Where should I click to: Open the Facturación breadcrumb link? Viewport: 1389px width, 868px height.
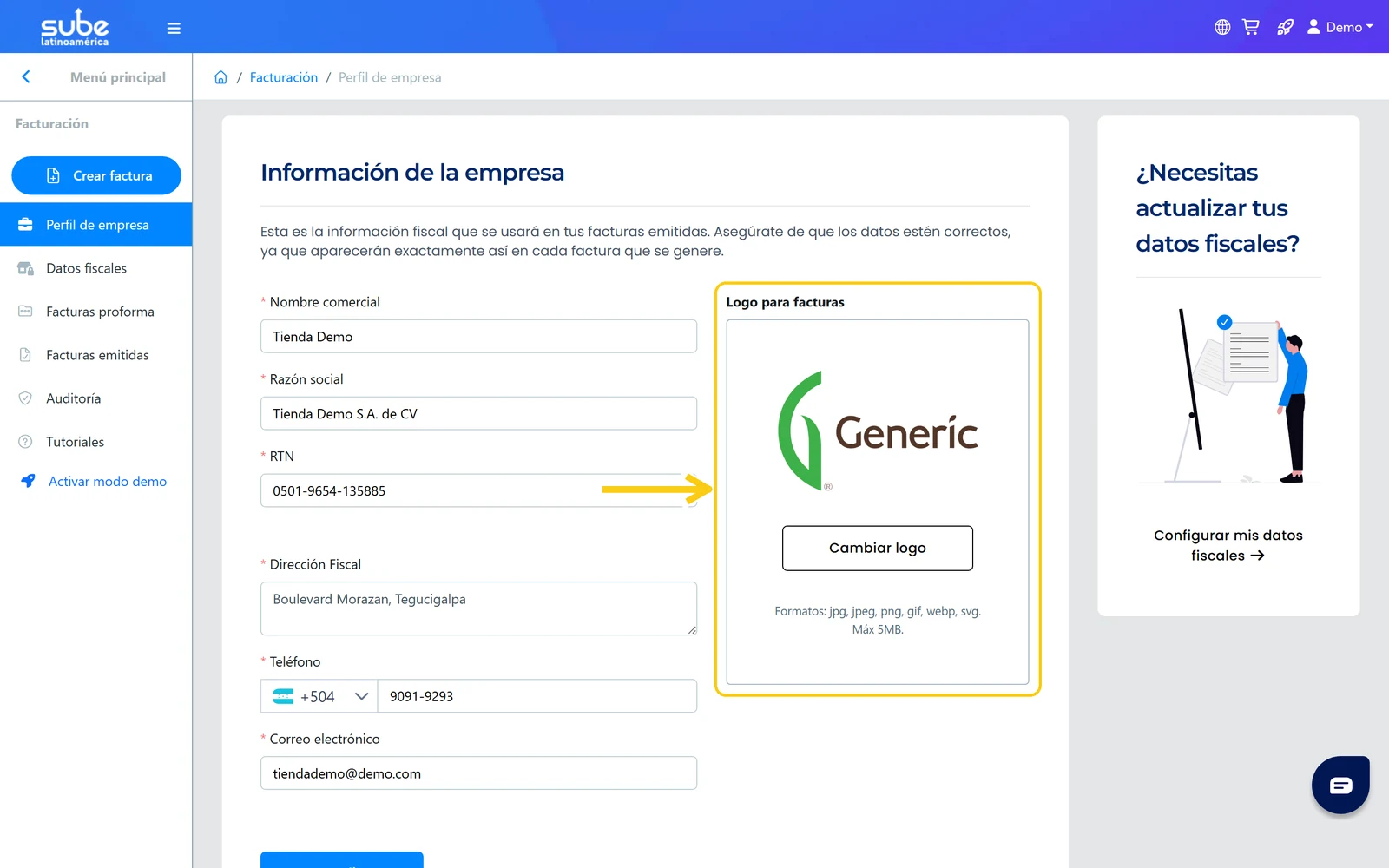coord(284,77)
